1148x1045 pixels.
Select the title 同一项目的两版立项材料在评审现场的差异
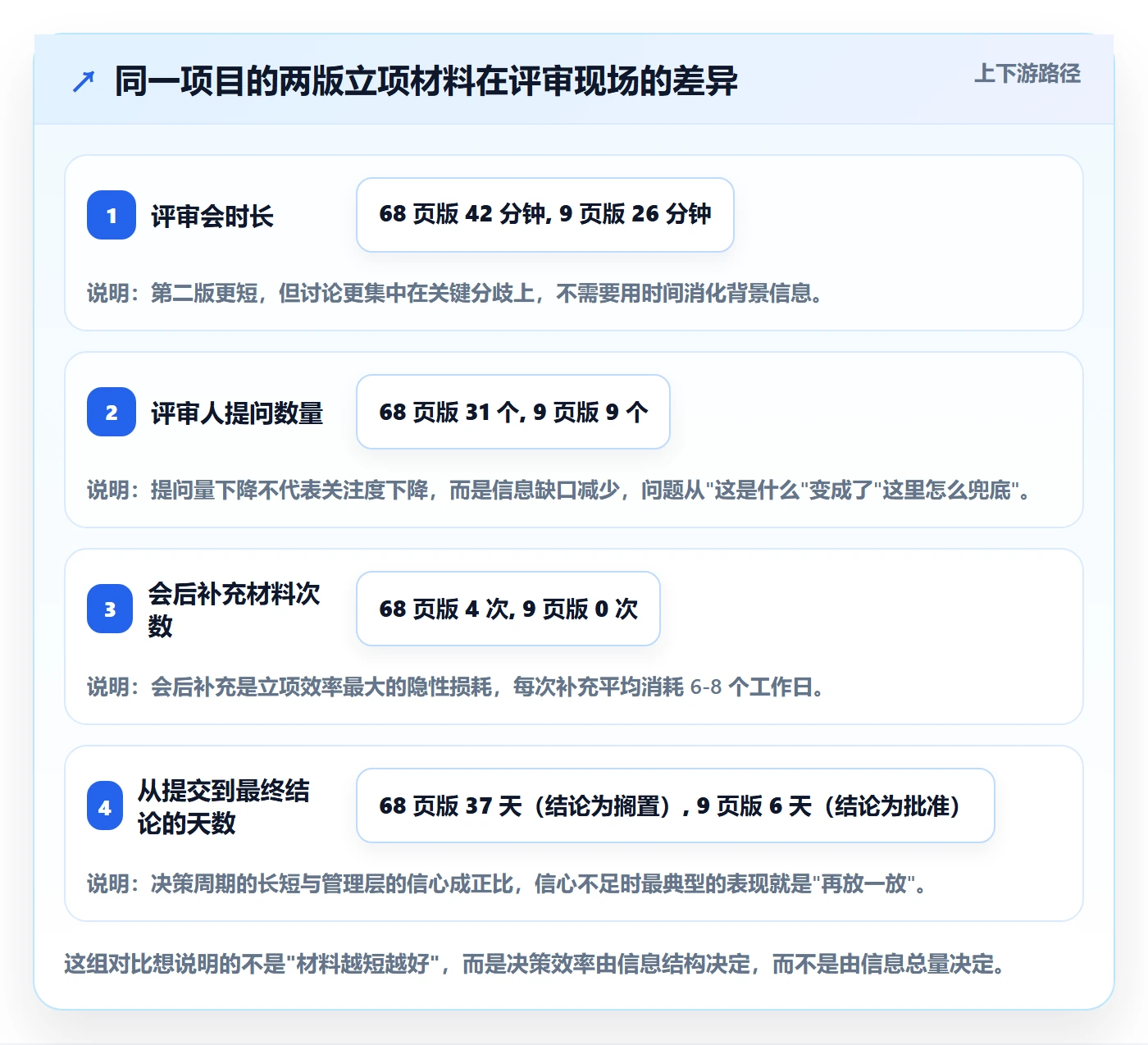click(x=426, y=82)
